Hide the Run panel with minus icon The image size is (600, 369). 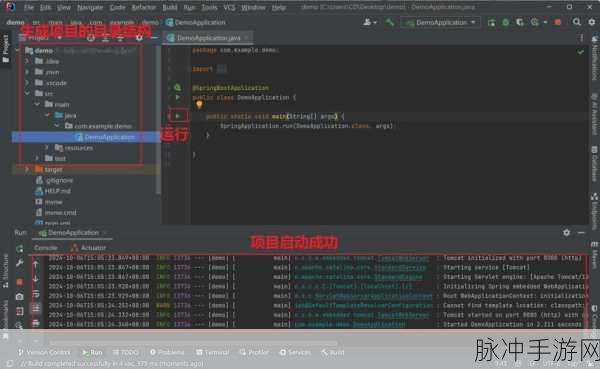581,232
